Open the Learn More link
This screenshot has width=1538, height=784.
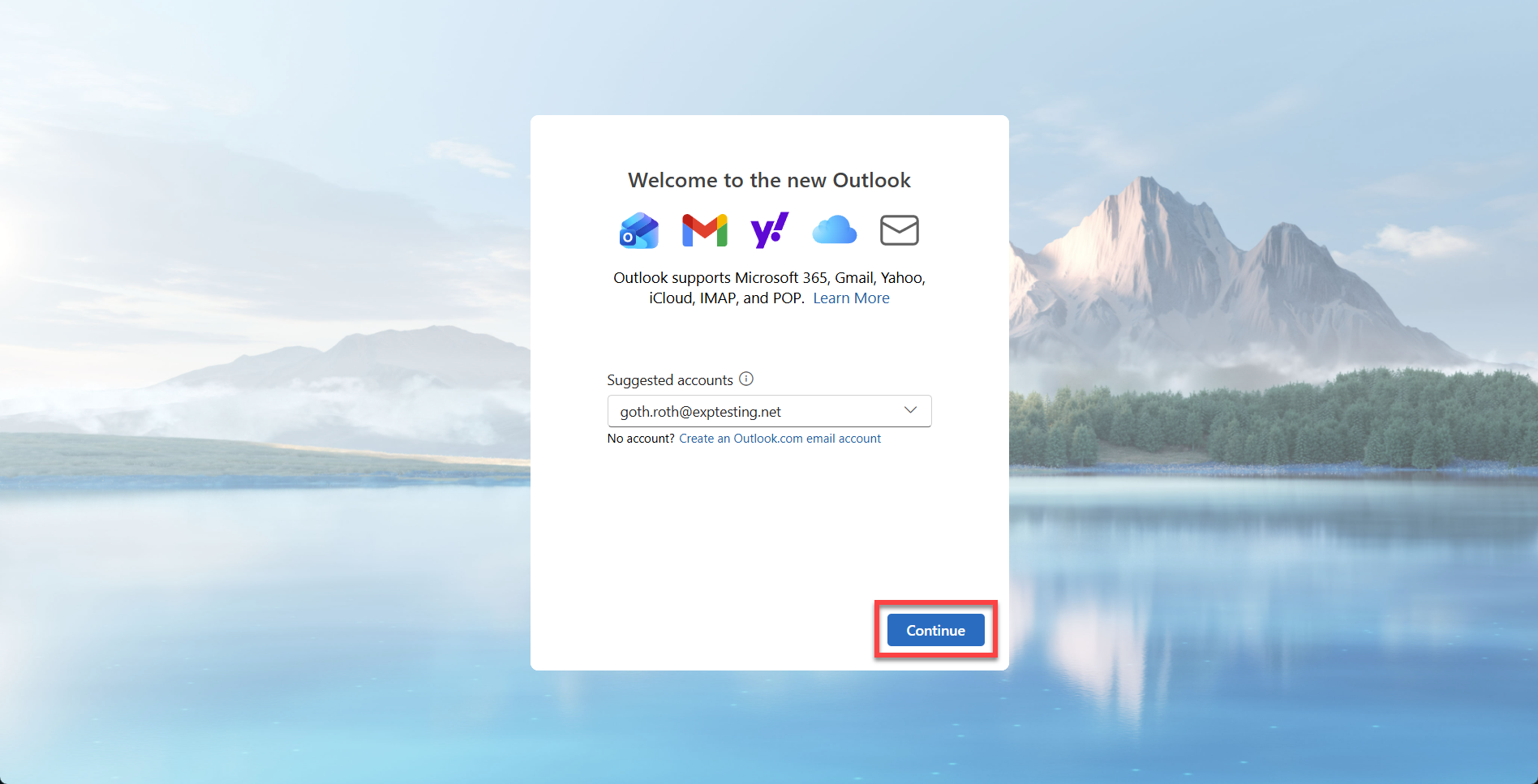(851, 298)
